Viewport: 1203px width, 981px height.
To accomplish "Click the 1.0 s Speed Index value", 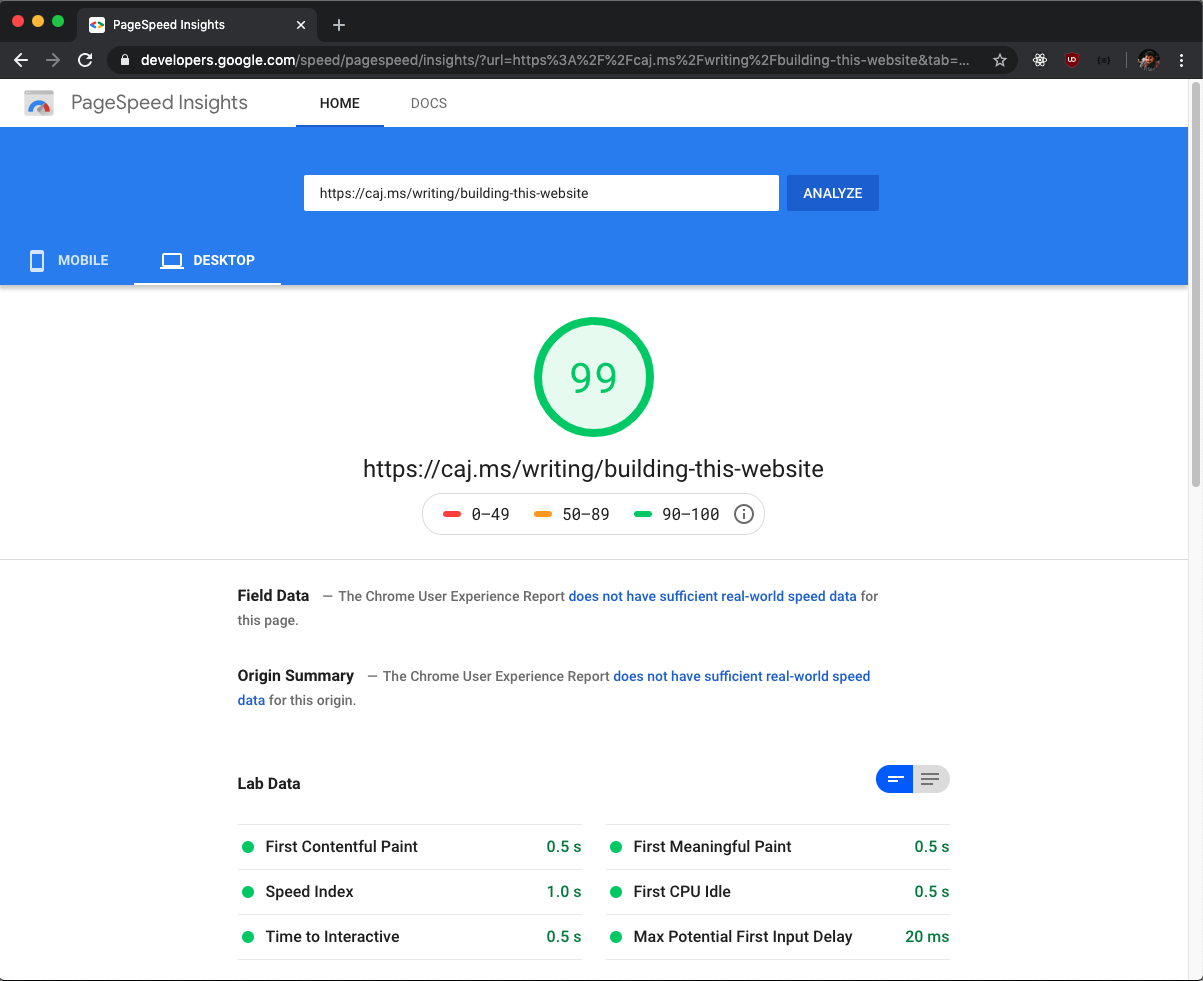I will pos(564,892).
